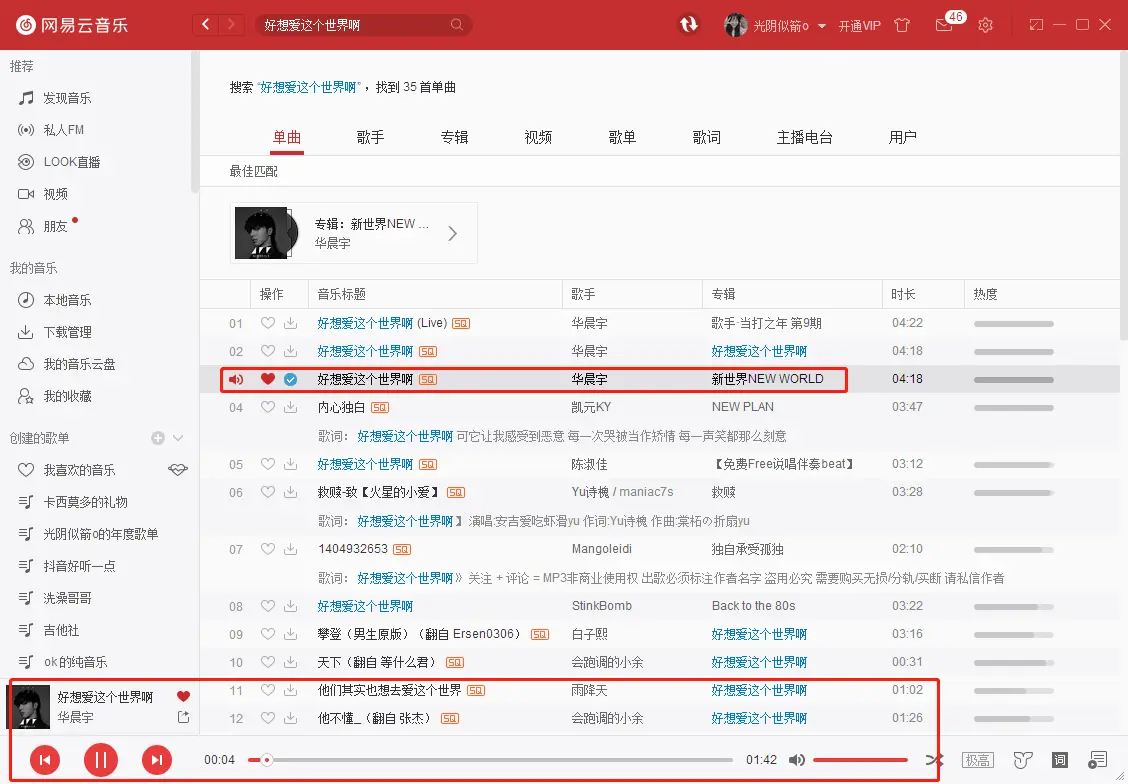
Task: Download track 01 好想爱这个世界啊 (Live)
Action: (x=291, y=324)
